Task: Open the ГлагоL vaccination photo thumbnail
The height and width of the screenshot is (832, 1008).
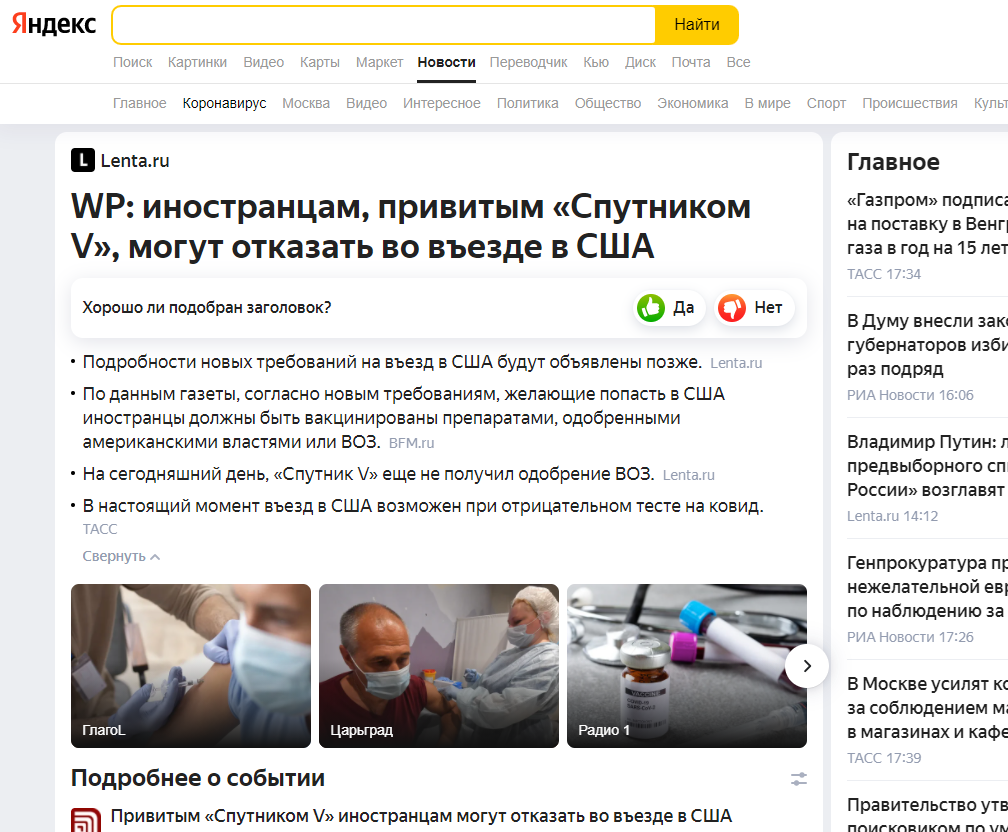Action: tap(191, 666)
